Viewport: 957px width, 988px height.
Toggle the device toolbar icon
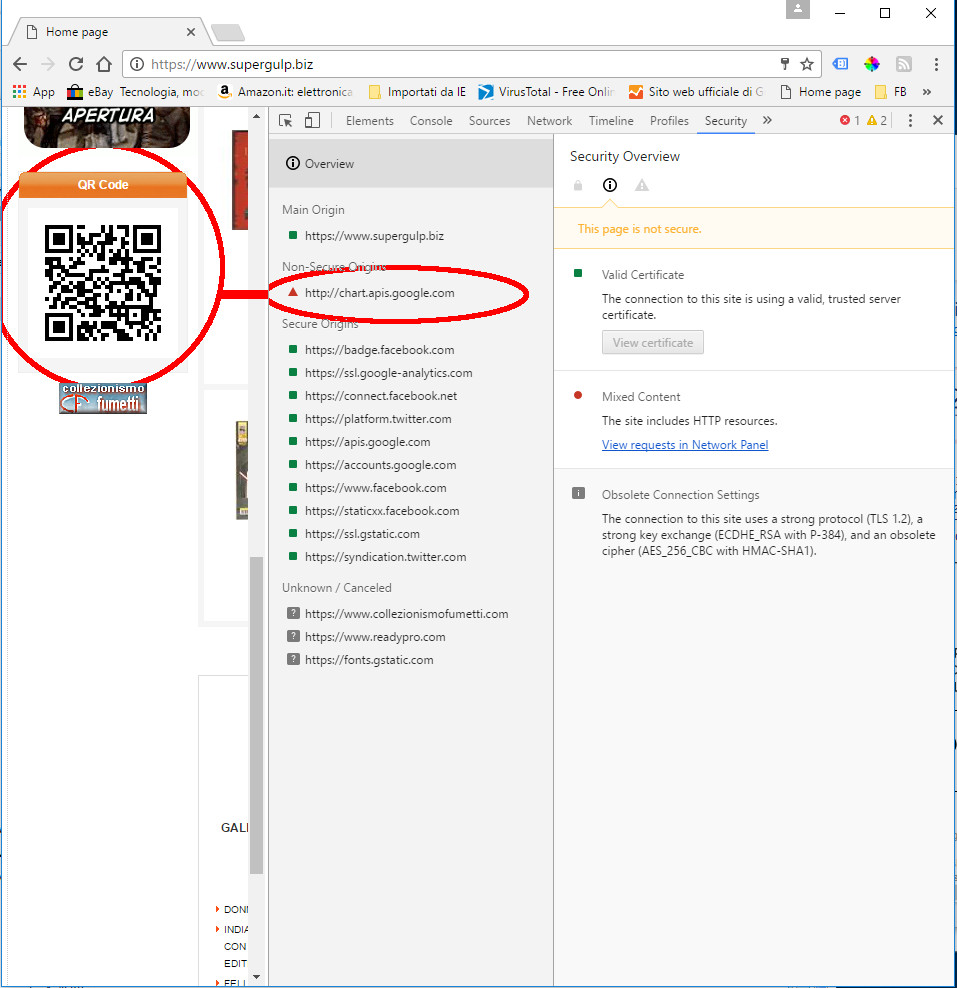click(312, 120)
